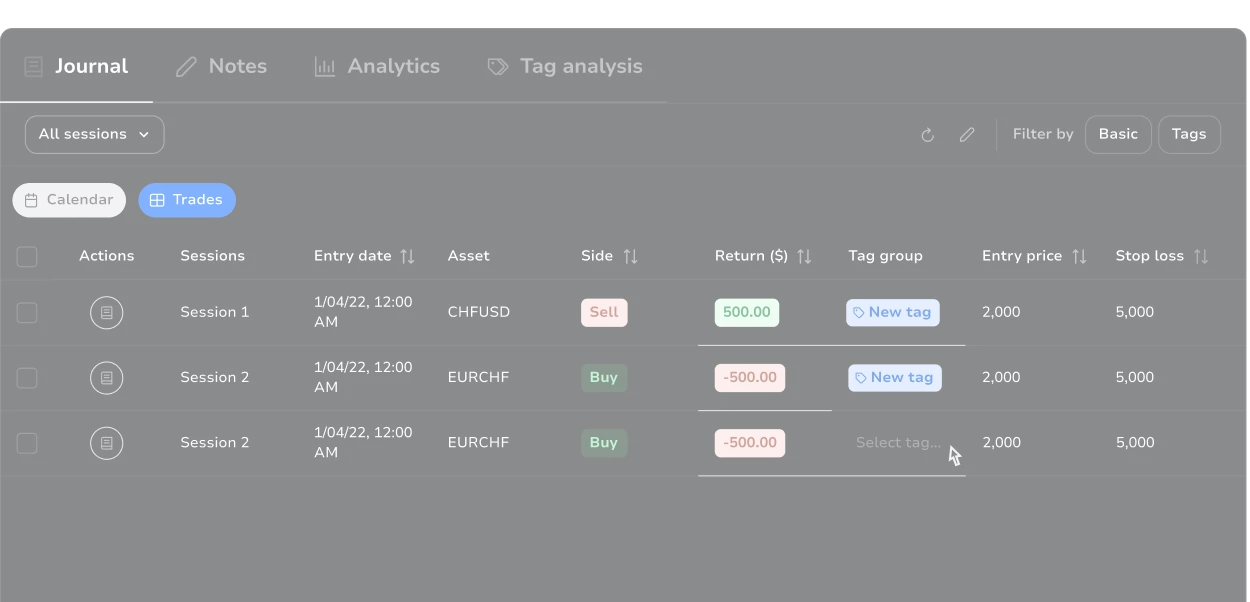Click the Tag group column header
1250x602 pixels.
(886, 257)
